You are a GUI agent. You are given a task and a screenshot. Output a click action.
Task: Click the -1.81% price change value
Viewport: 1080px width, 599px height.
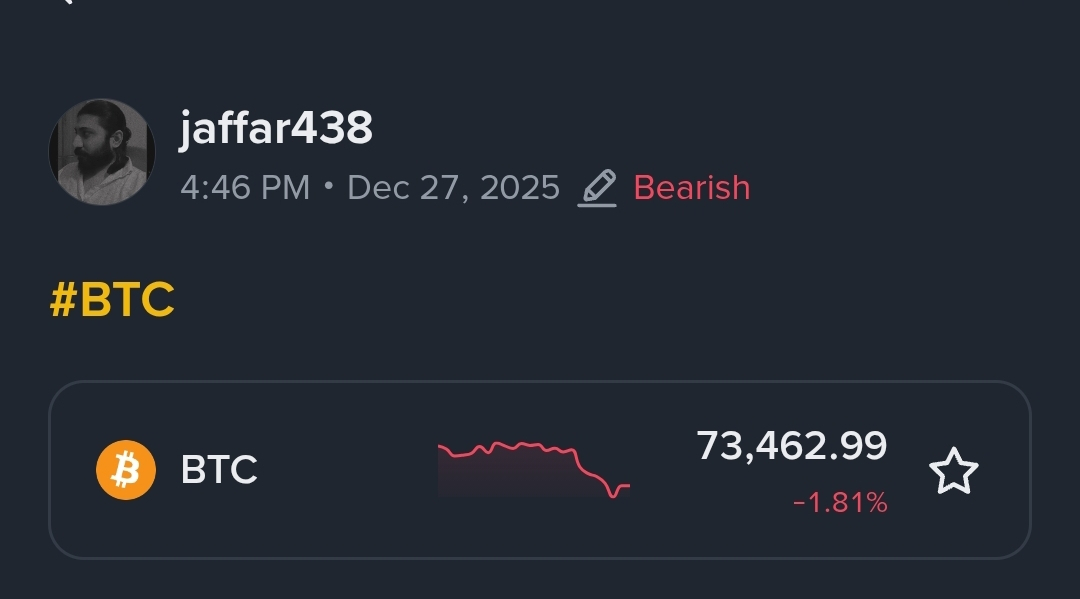839,503
